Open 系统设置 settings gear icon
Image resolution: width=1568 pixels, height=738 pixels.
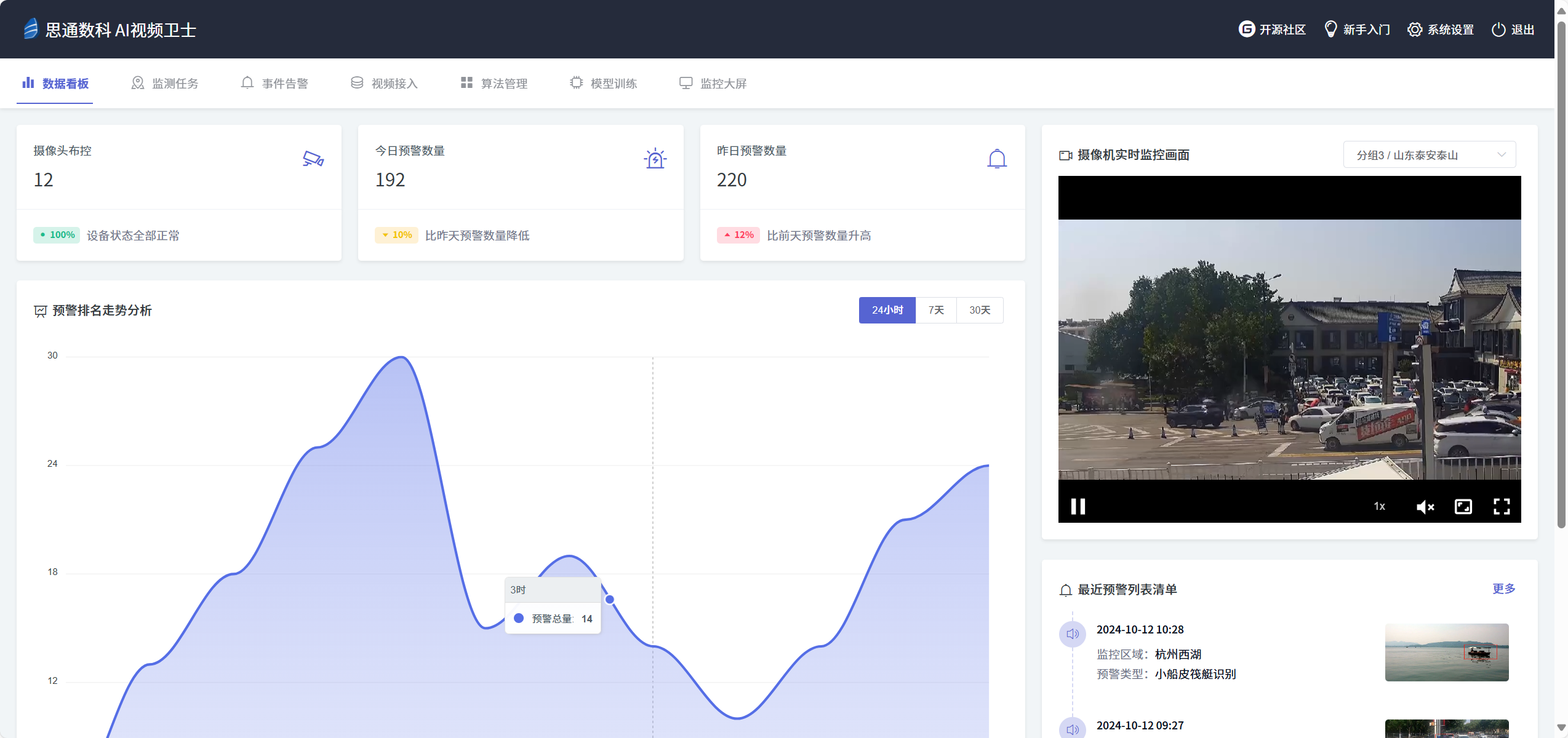click(1414, 29)
